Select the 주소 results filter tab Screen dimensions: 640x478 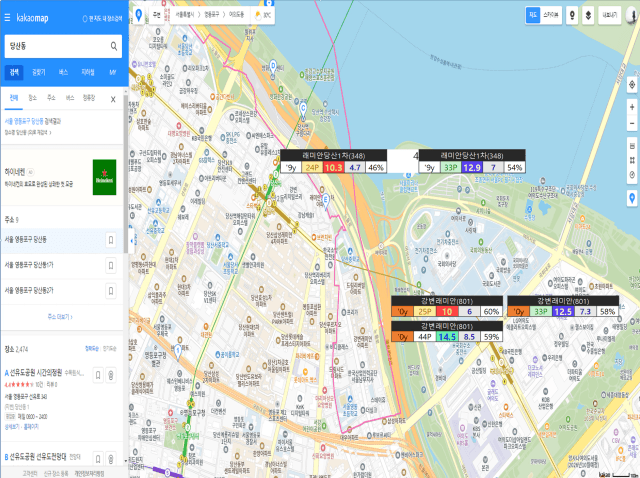coord(51,98)
